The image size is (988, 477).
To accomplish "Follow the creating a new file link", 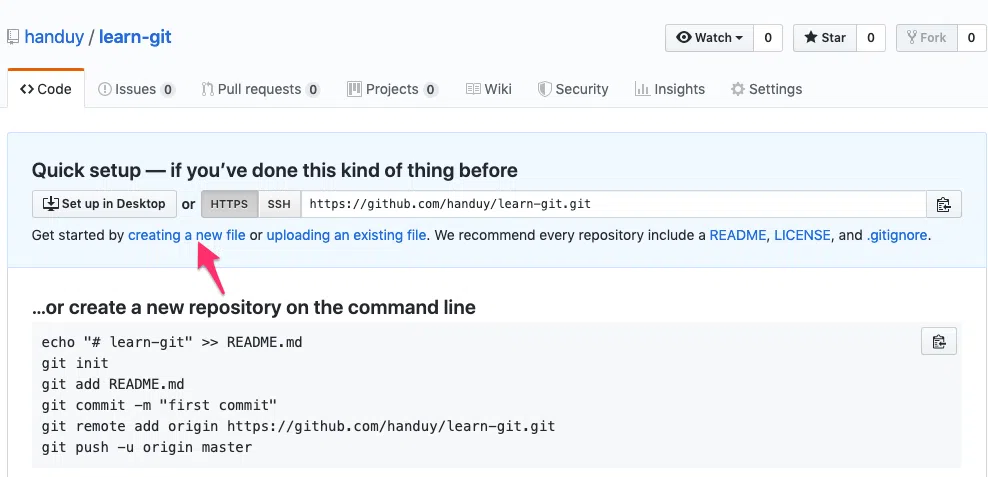I will pos(187,236).
